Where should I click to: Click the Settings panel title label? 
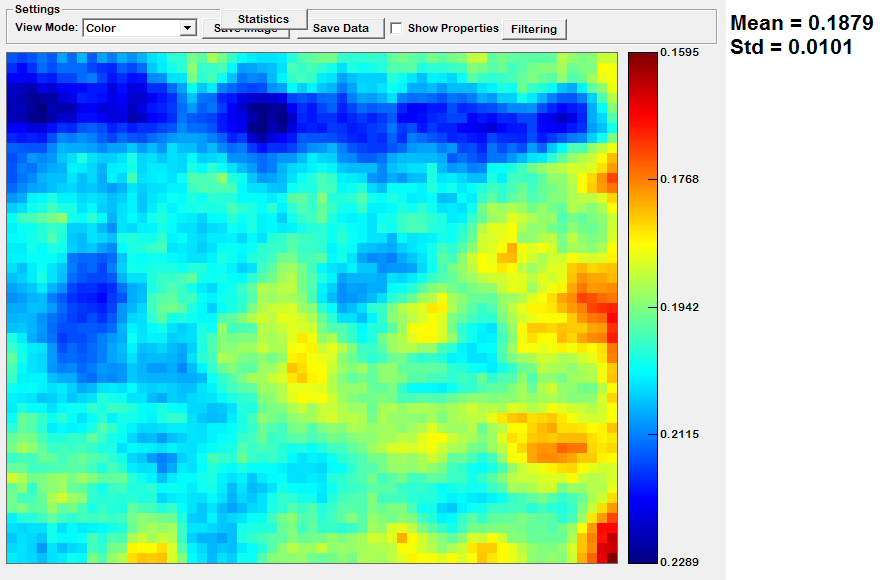[37, 9]
